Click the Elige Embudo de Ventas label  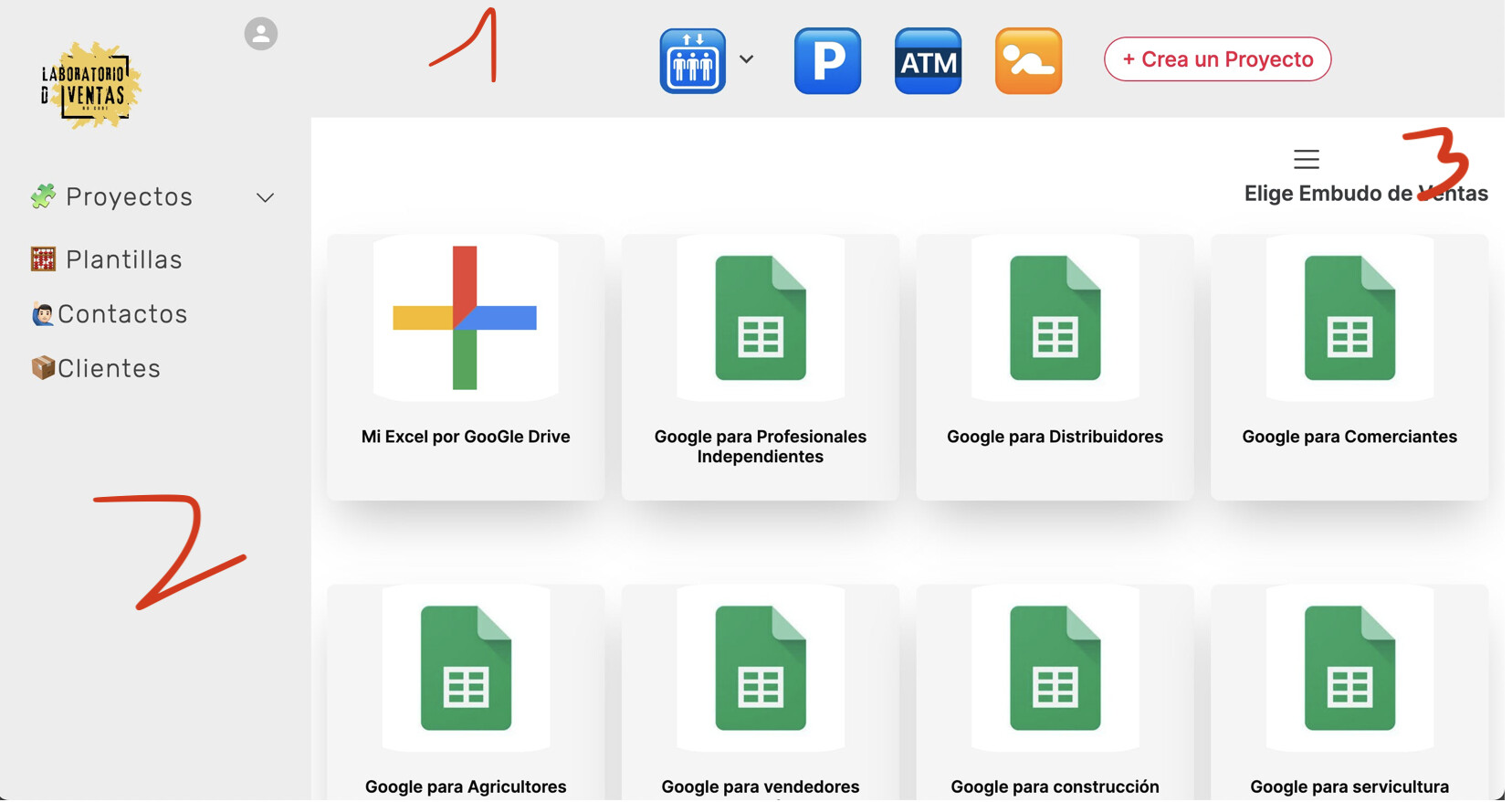click(1366, 194)
